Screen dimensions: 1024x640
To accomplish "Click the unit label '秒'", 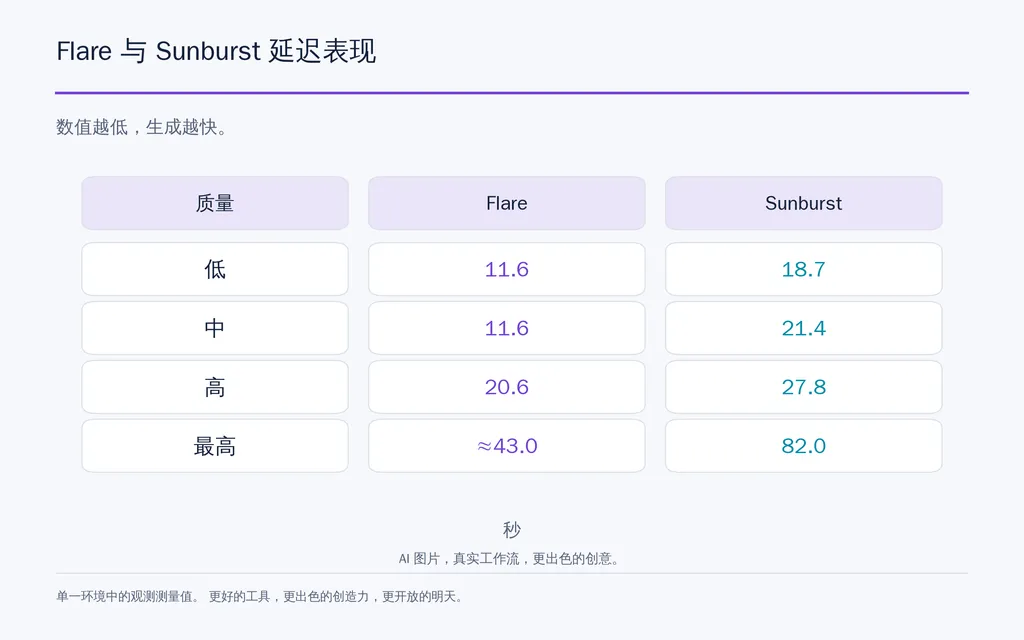I will coord(512,529).
